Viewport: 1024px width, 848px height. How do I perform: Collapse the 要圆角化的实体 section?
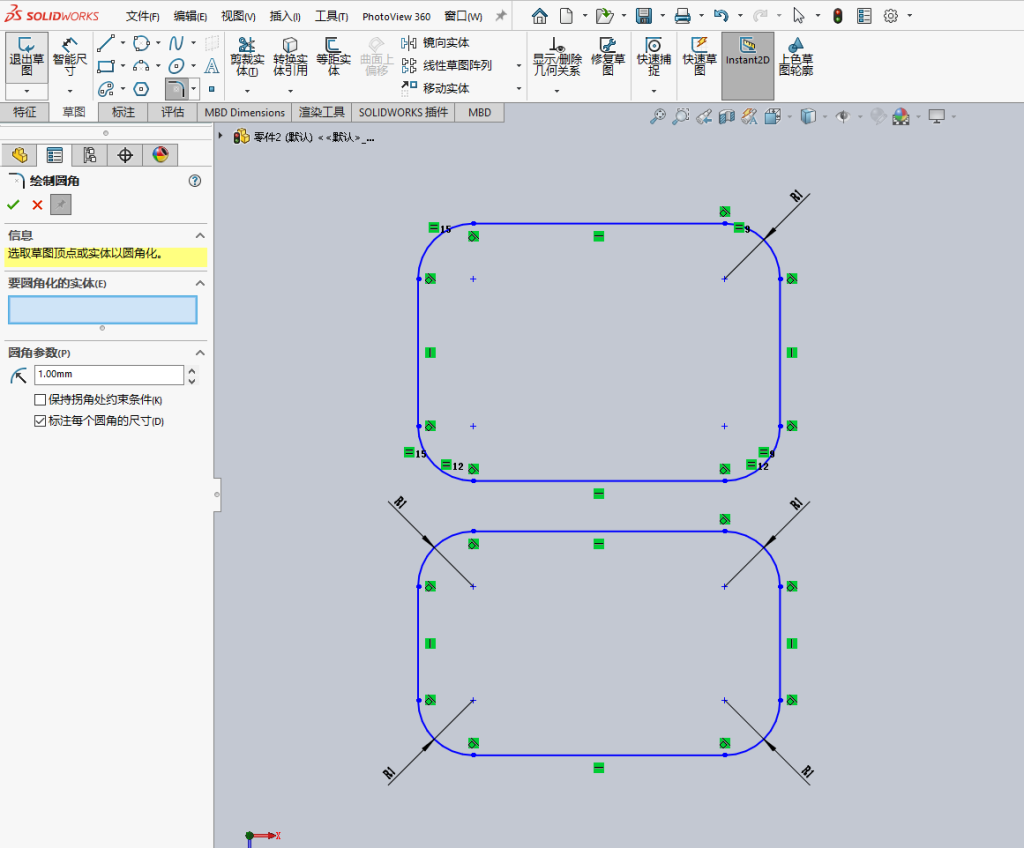[x=200, y=284]
